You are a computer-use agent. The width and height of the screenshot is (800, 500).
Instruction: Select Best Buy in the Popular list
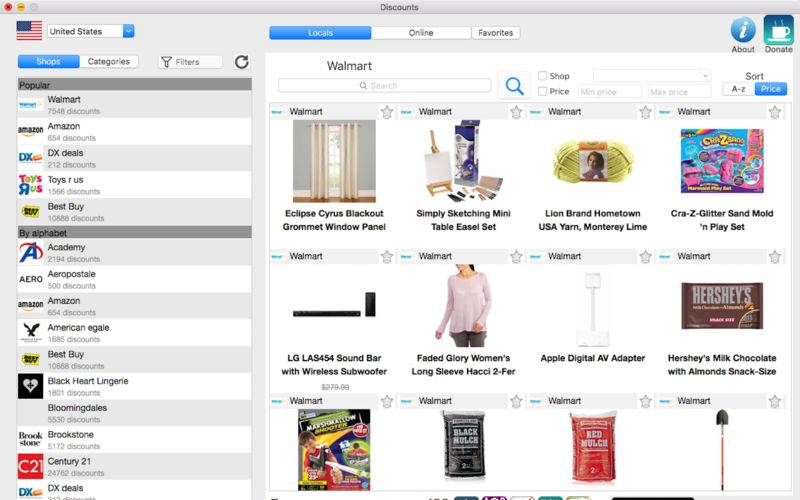click(134, 212)
